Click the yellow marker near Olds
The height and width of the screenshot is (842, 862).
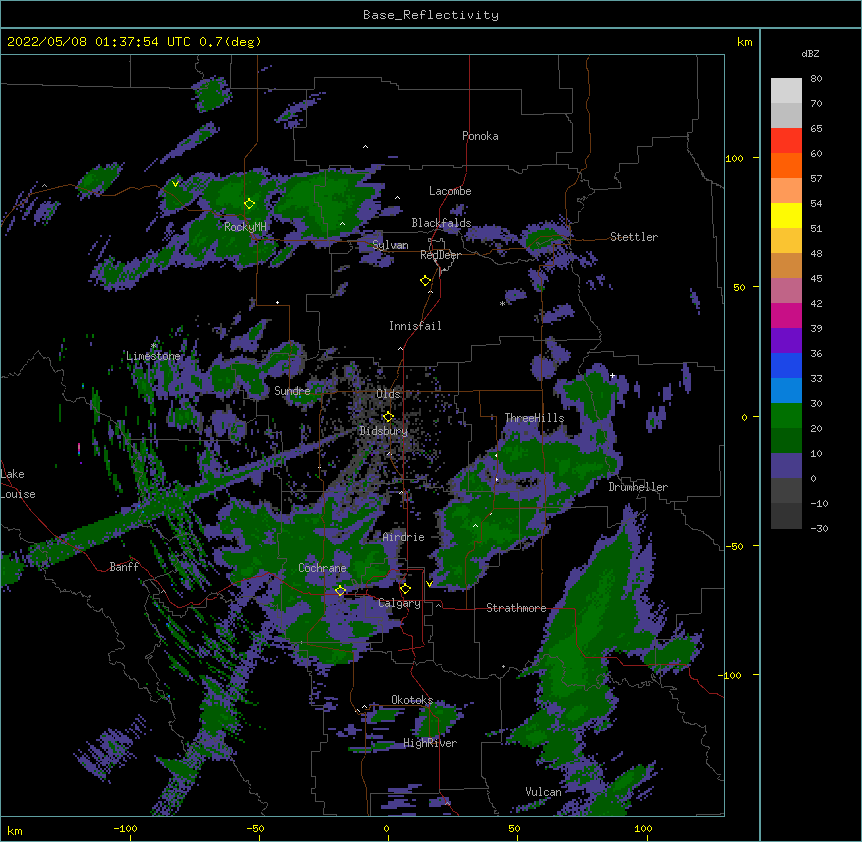coord(389,417)
